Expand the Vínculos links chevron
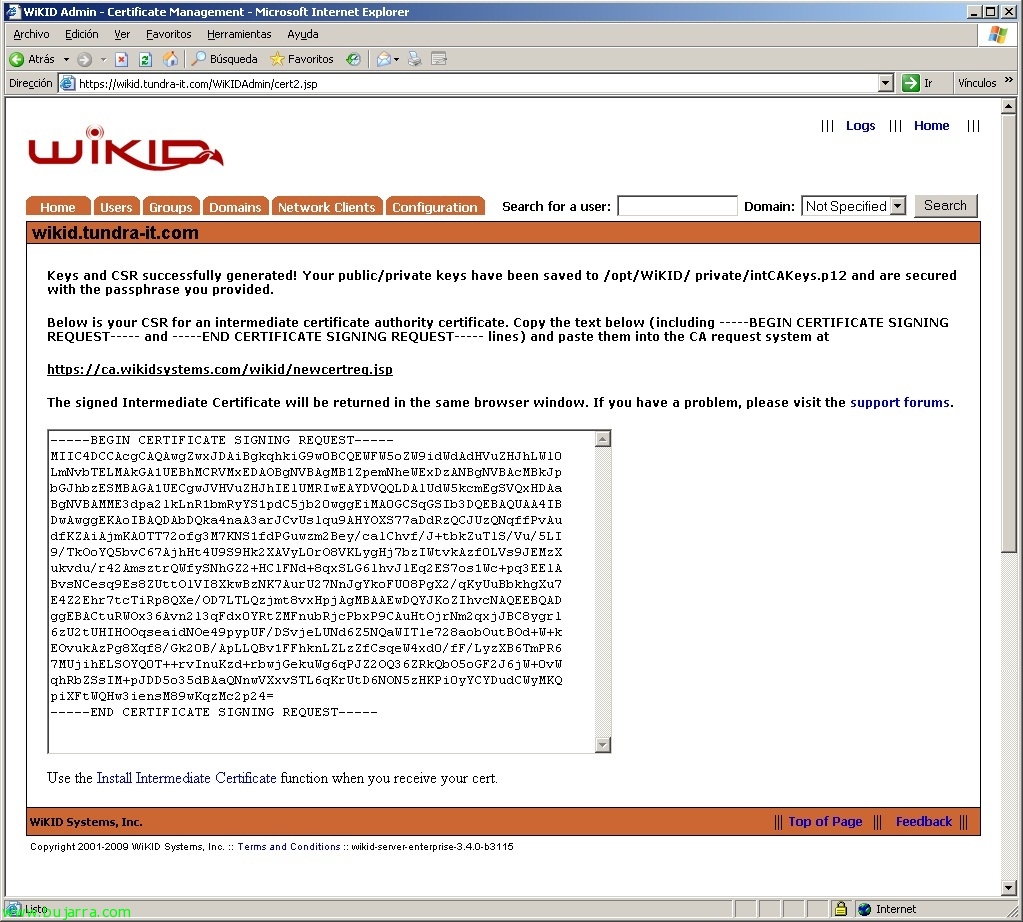1023x922 pixels. click(x=1009, y=80)
